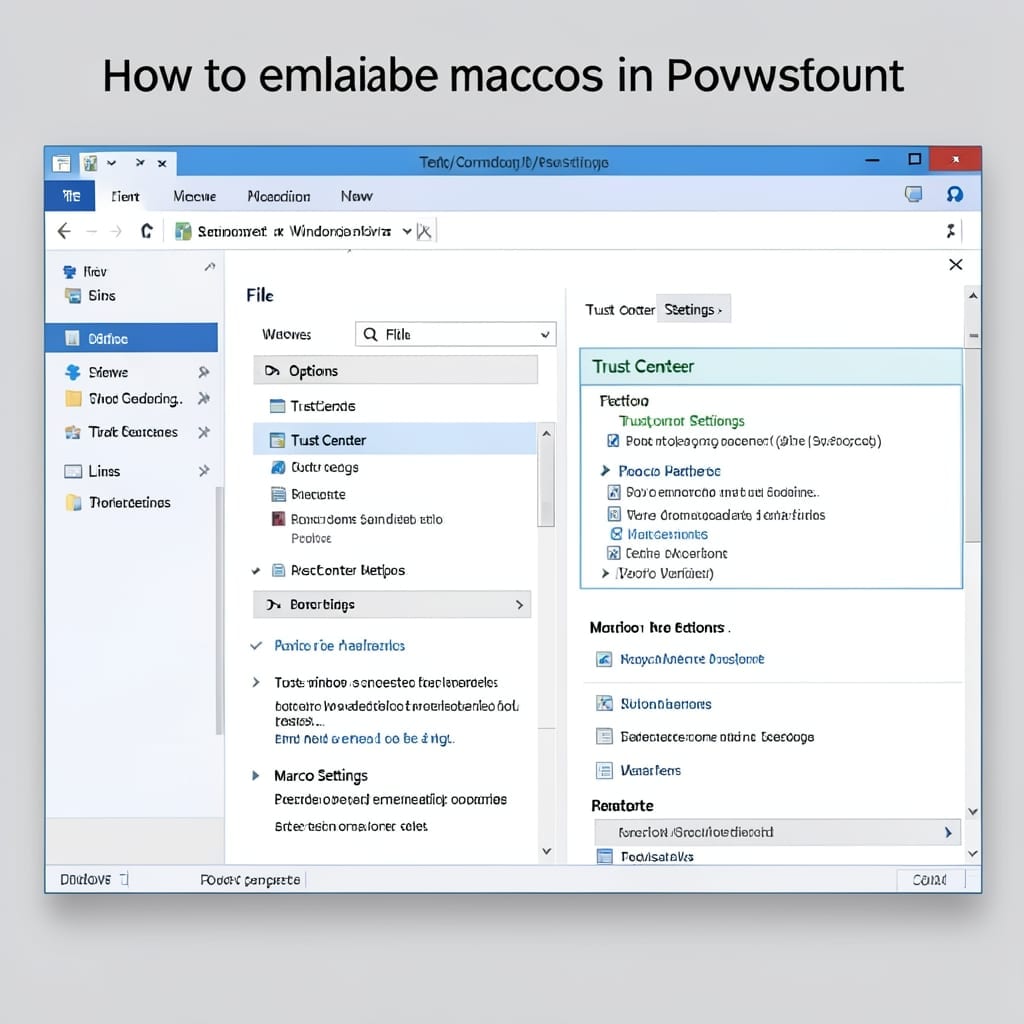Open the address bar path dropdown
This screenshot has height=1024, width=1024.
pos(407,231)
